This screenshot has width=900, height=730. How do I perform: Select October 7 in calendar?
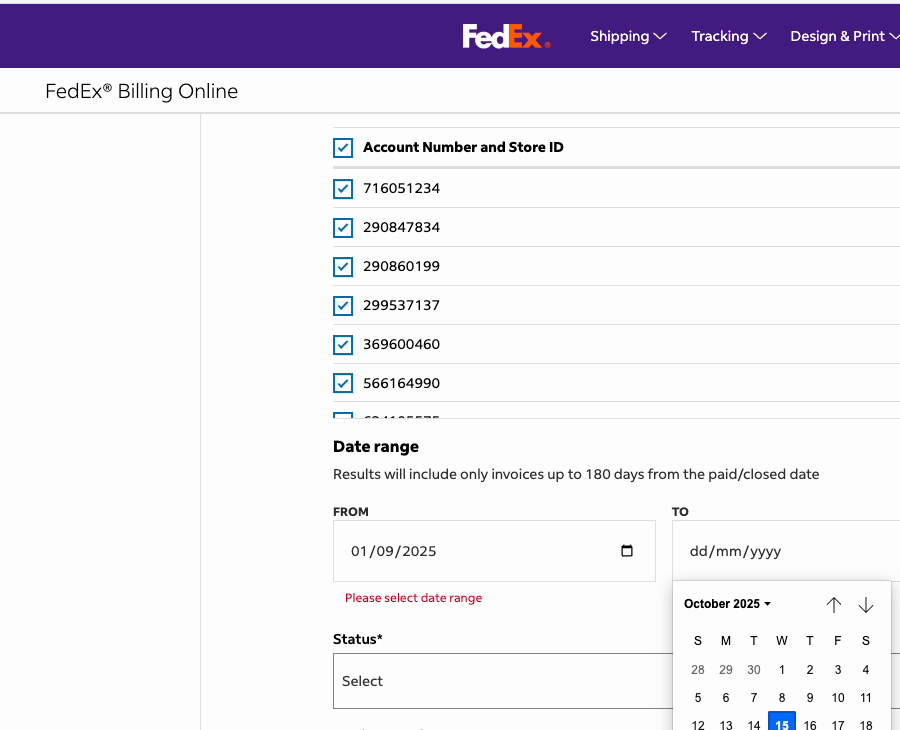tap(754, 698)
